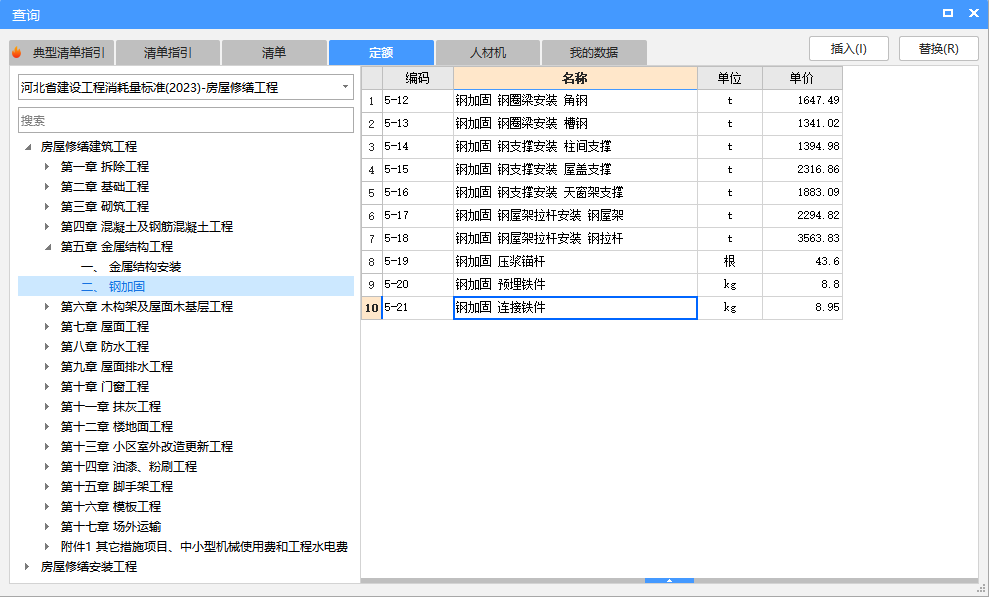Switch to the 清单 tab
Viewport: 989px width, 597px height.
[273, 52]
